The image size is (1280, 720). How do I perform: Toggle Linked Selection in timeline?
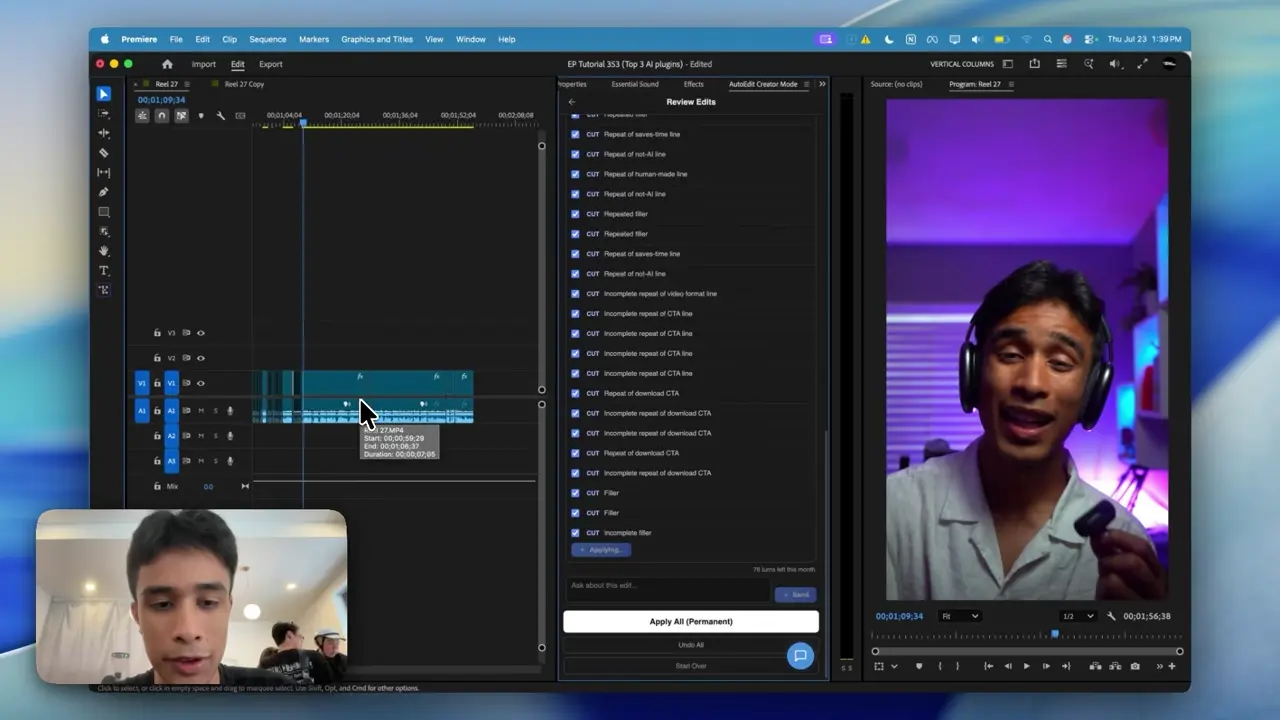pos(181,116)
